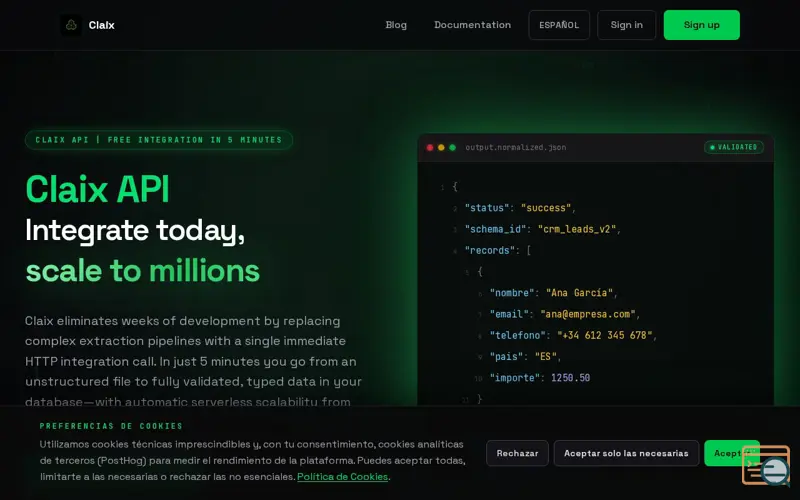
Task: Reject cookies with Rechazar button
Action: (x=517, y=453)
